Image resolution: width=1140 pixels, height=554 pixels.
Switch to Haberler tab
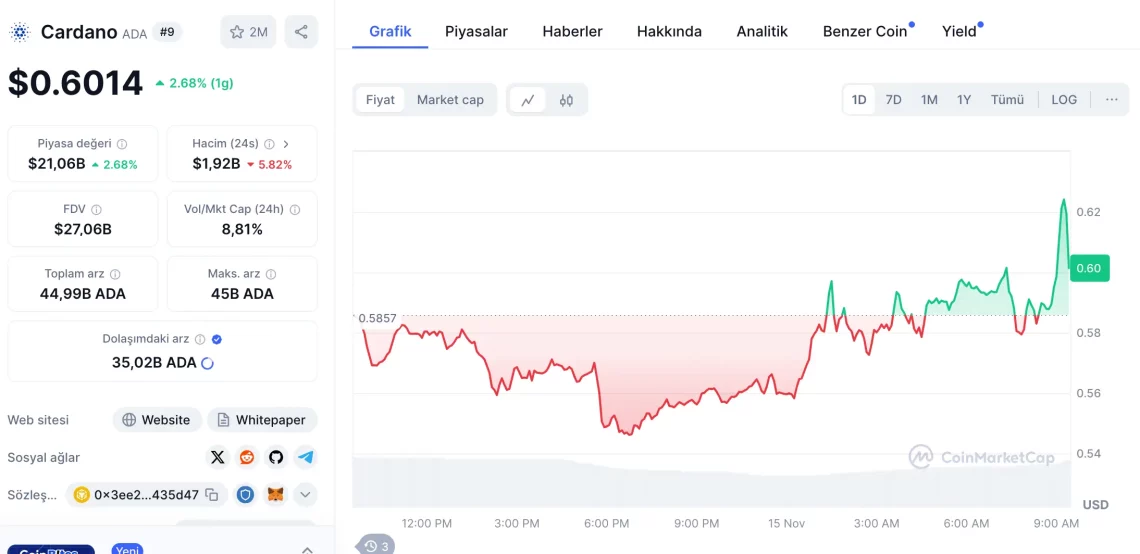click(x=572, y=31)
